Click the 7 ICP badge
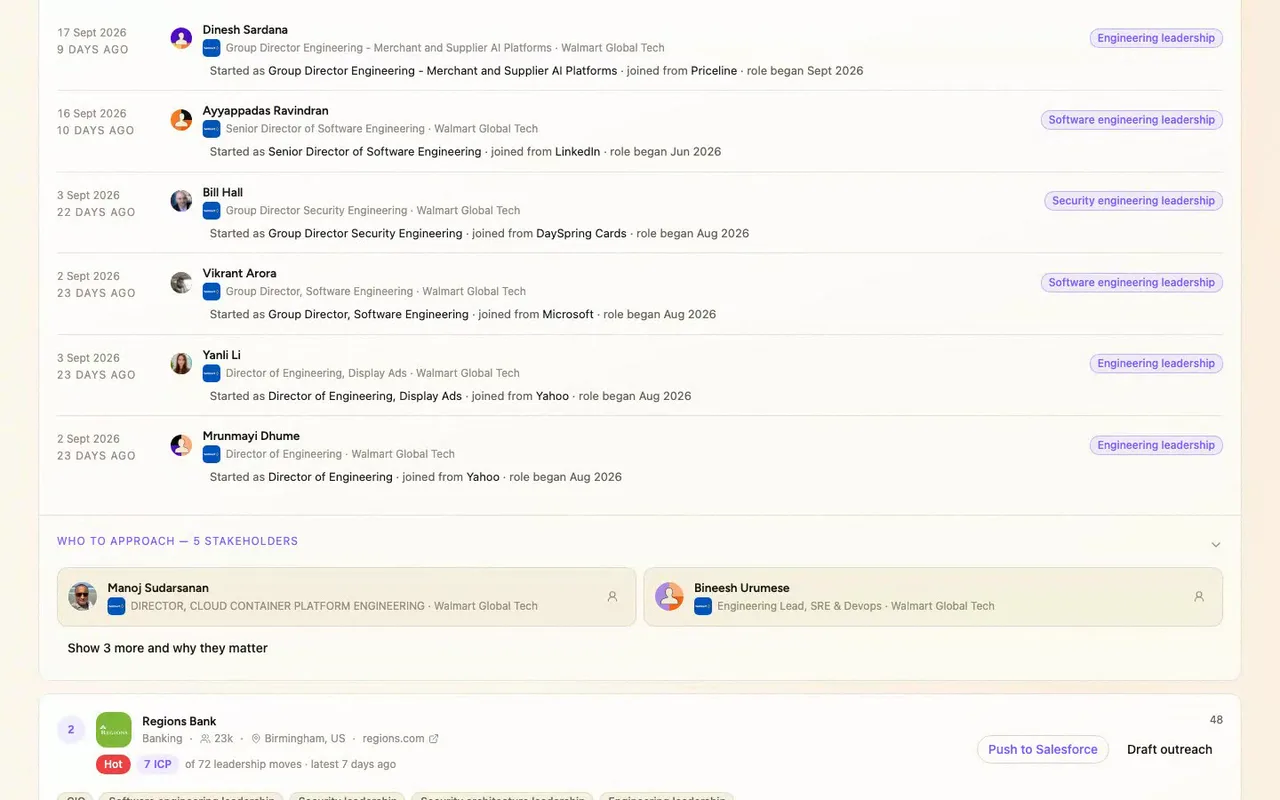The height and width of the screenshot is (800, 1280). (x=157, y=764)
